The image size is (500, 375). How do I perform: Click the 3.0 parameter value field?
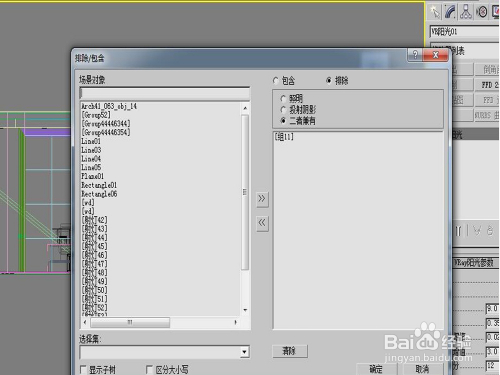click(x=492, y=352)
